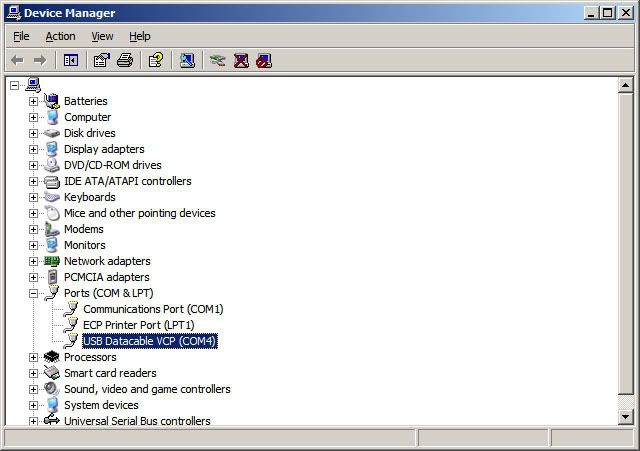
Task: Open the View menu
Action: 102,36
